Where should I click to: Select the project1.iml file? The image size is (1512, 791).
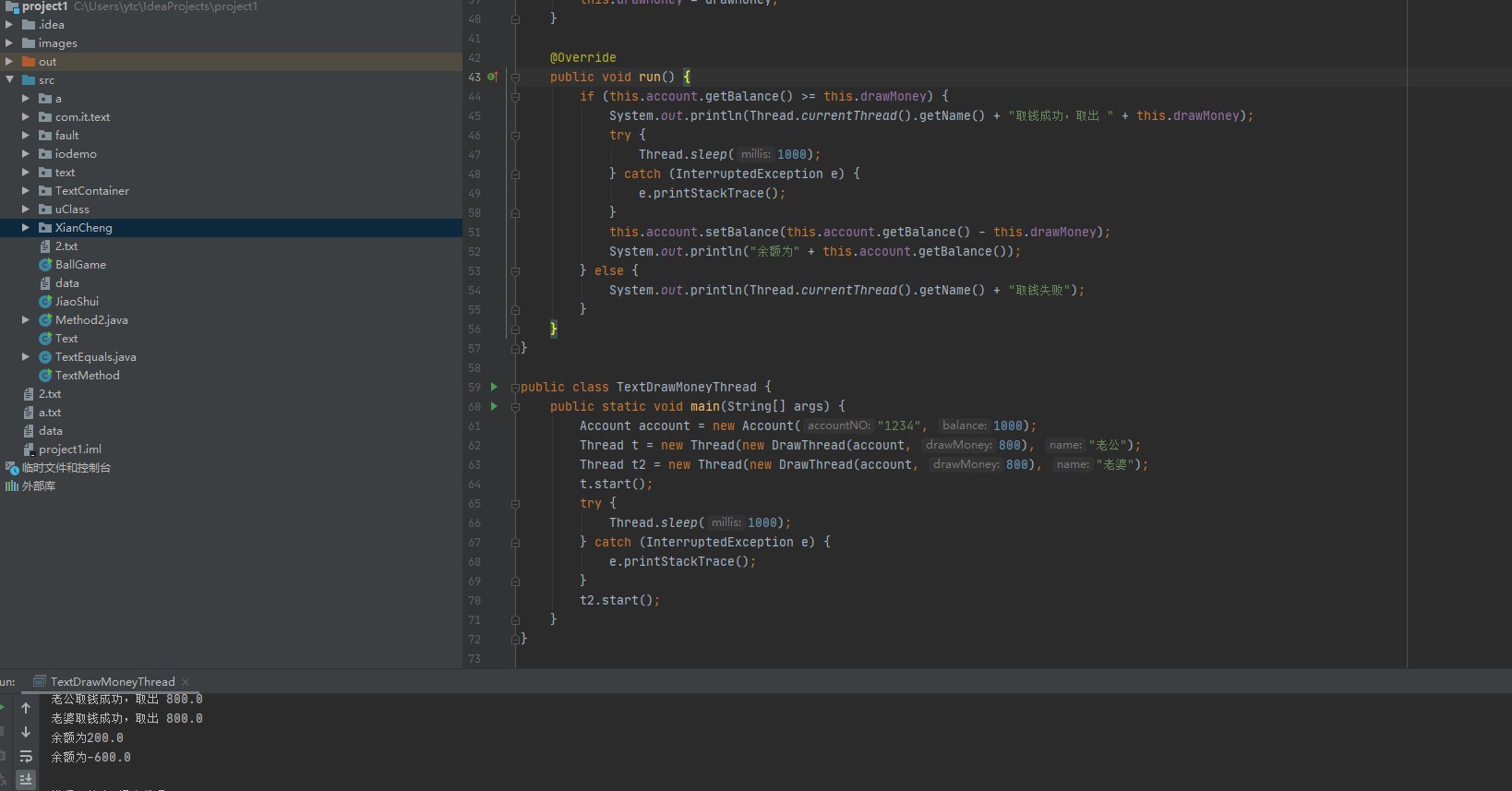tap(70, 449)
